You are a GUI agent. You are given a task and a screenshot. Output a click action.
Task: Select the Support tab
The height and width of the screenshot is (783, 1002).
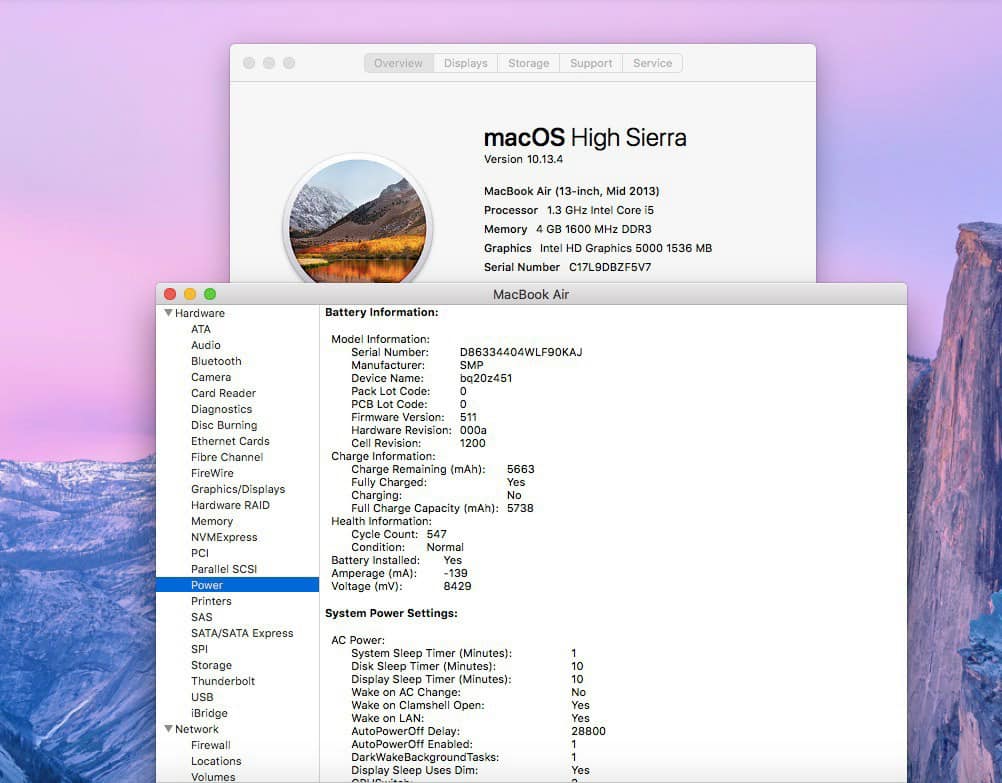click(x=591, y=63)
